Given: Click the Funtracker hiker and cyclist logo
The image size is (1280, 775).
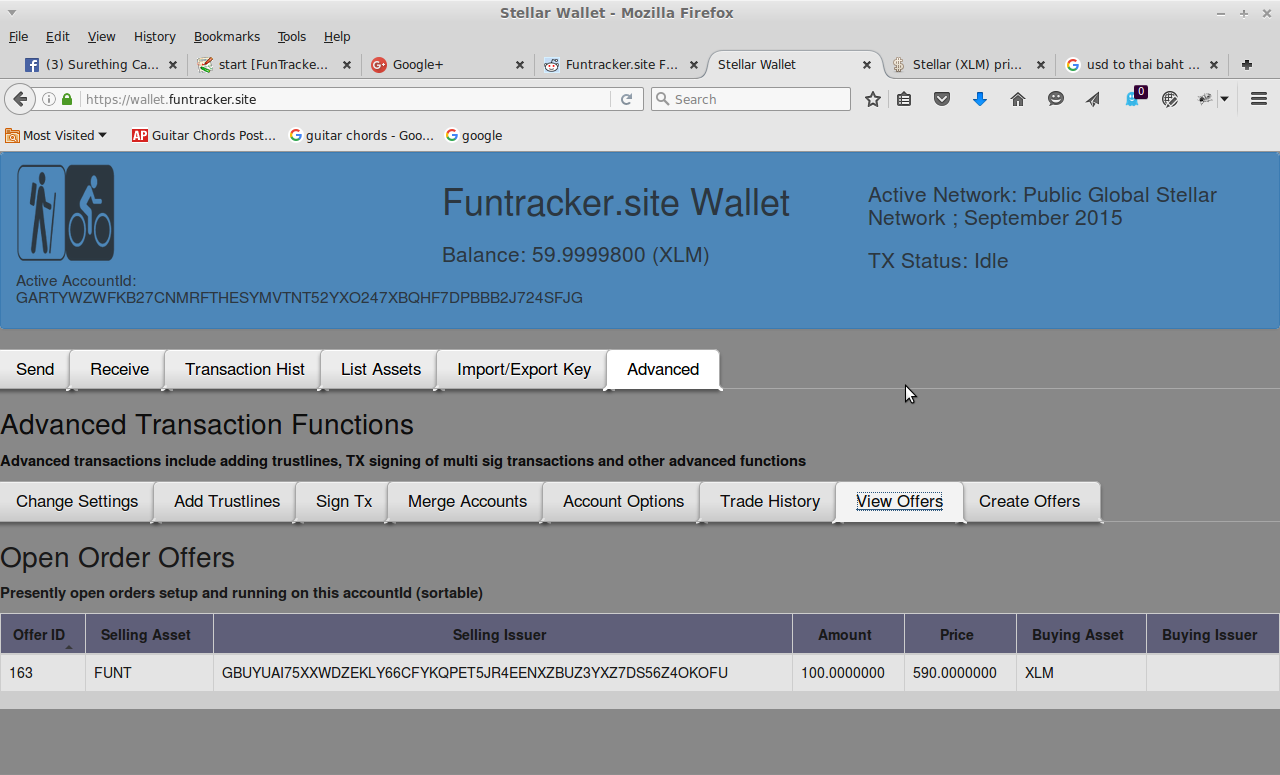Looking at the screenshot, I should pyautogui.click(x=66, y=213).
